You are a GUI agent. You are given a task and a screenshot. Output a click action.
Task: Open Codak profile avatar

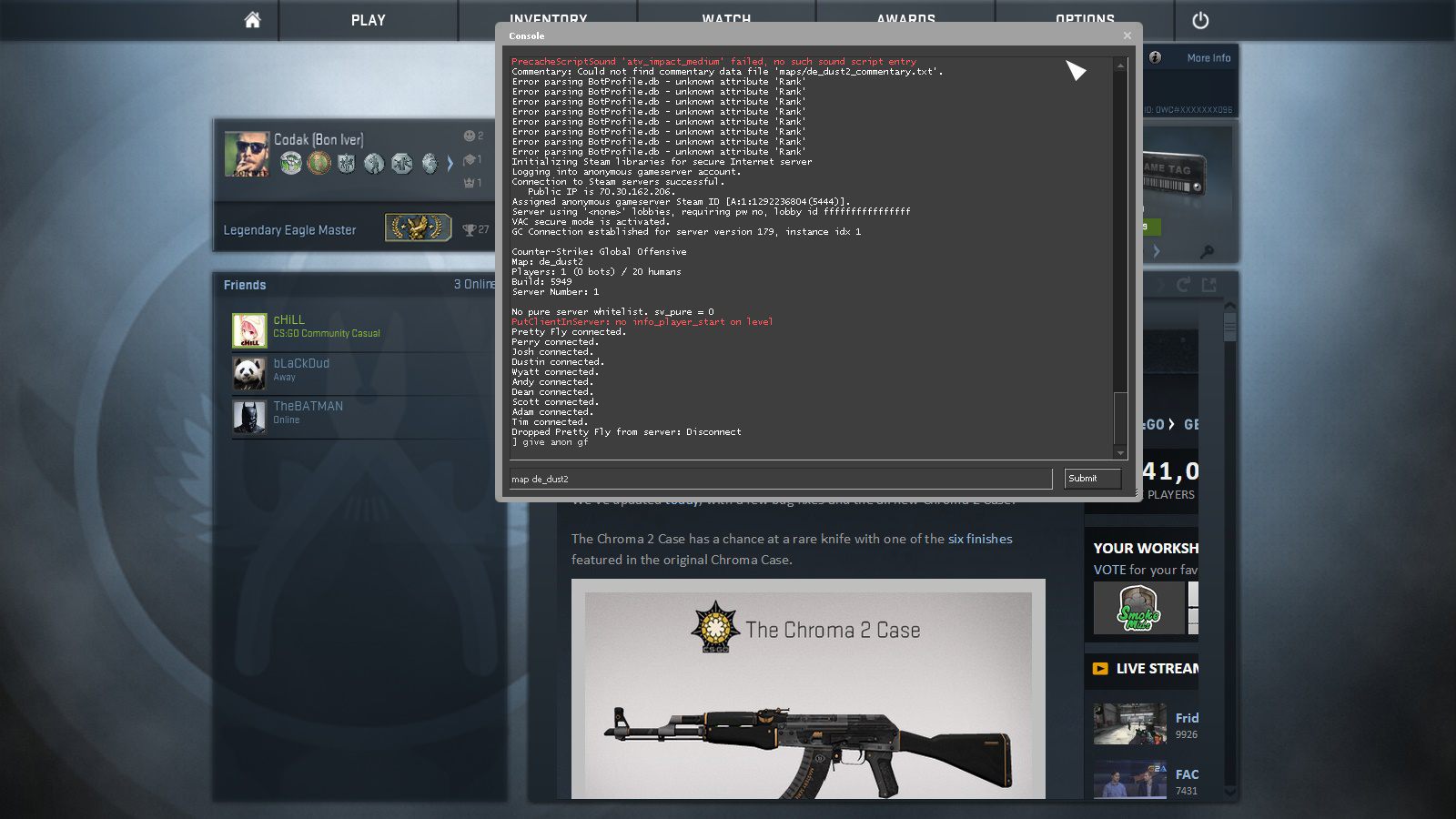247,154
